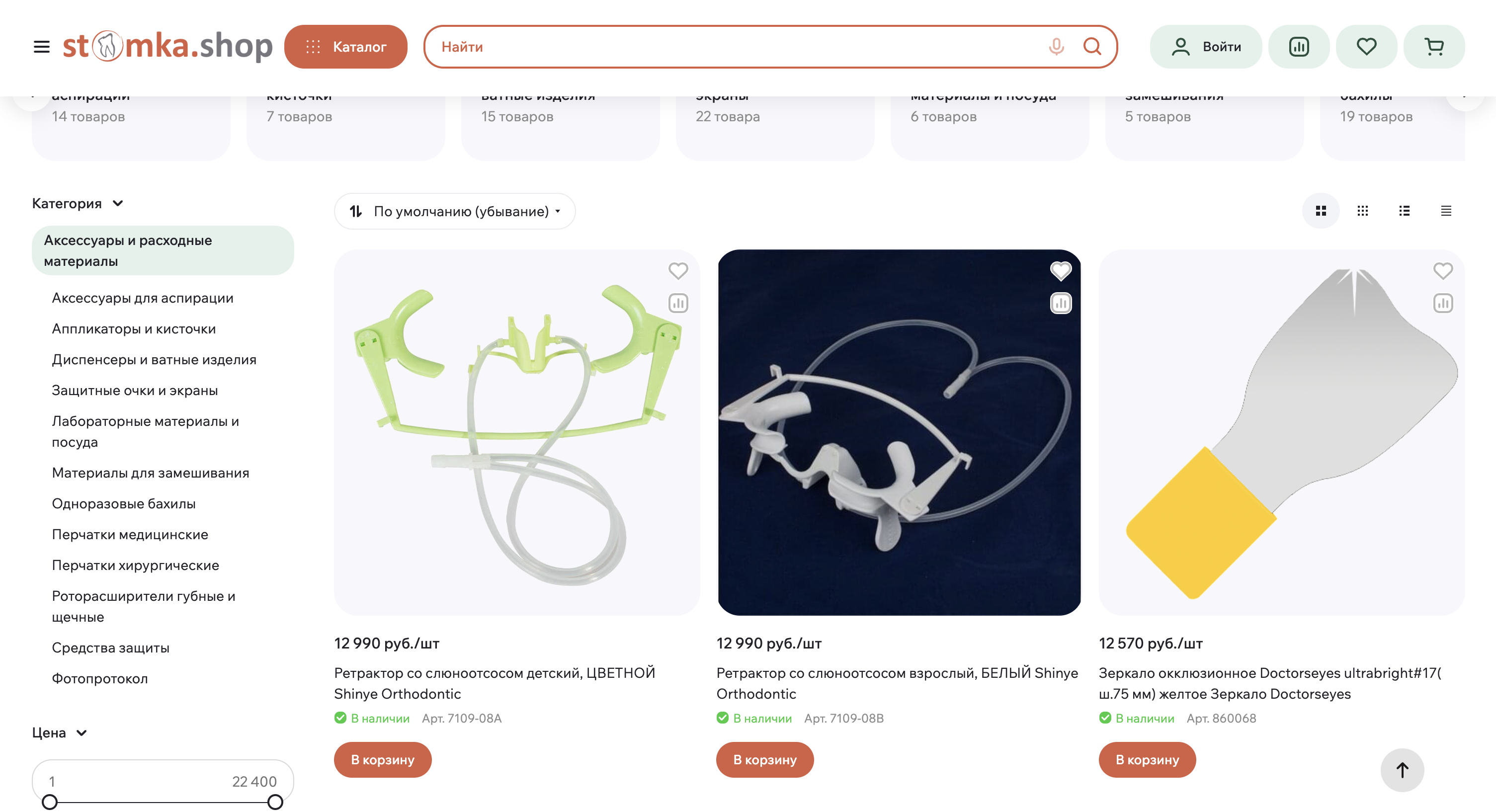1496x812 pixels.
Task: Select Перчатки медицинские category
Action: click(x=130, y=534)
